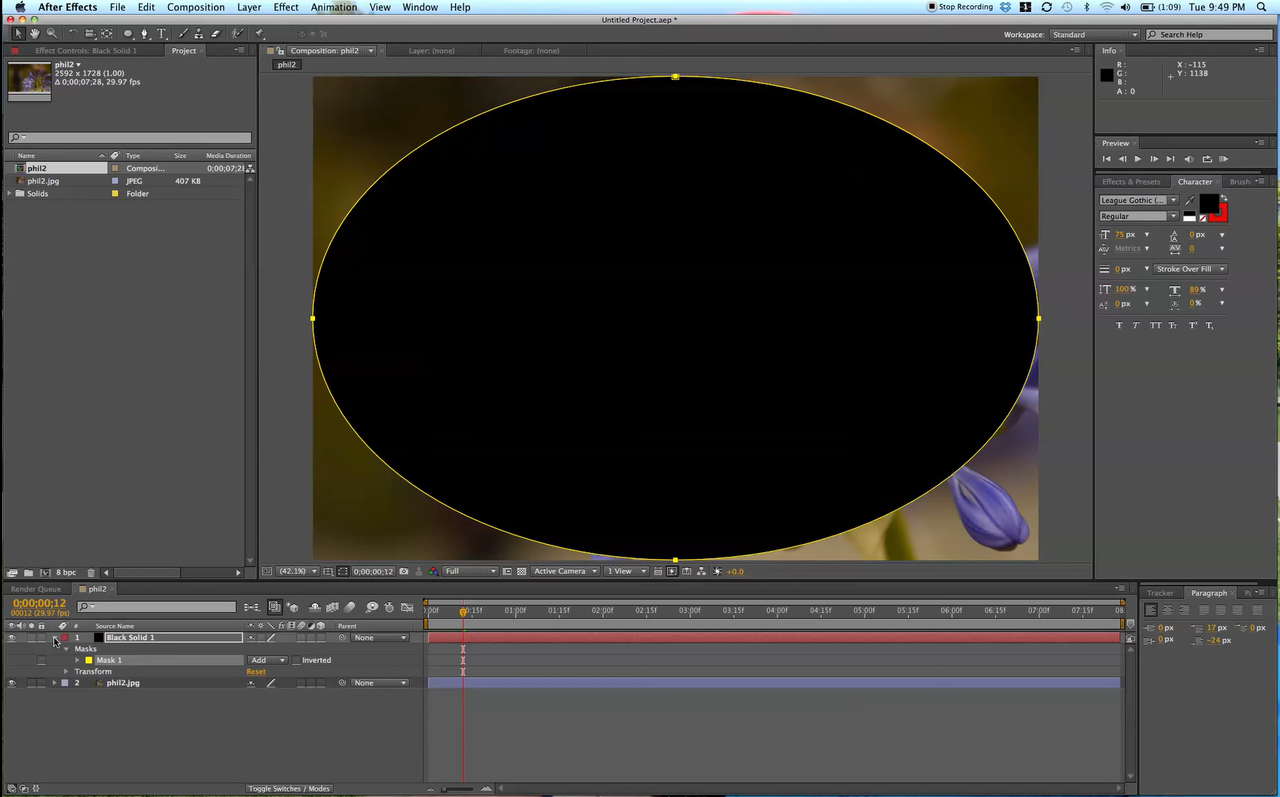Open the Animation menu

[334, 7]
